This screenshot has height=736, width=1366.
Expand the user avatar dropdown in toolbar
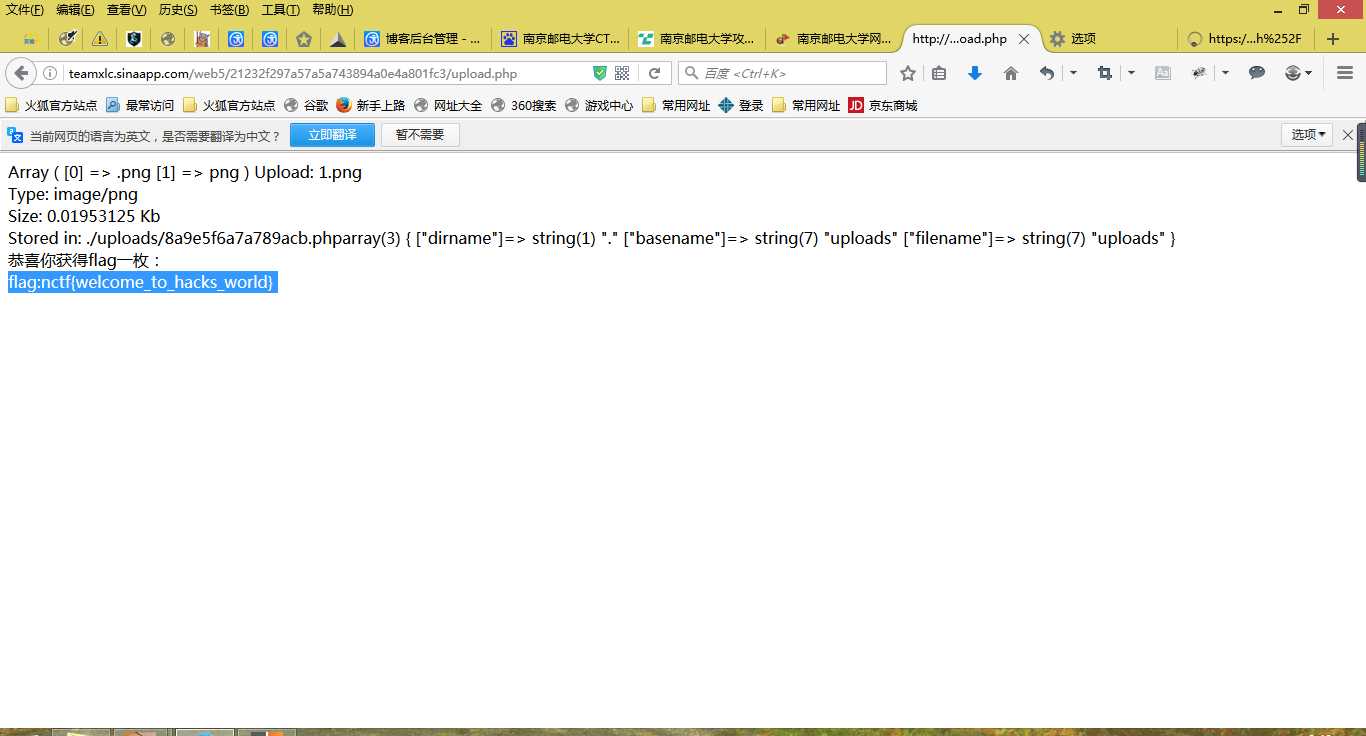(x=1297, y=73)
